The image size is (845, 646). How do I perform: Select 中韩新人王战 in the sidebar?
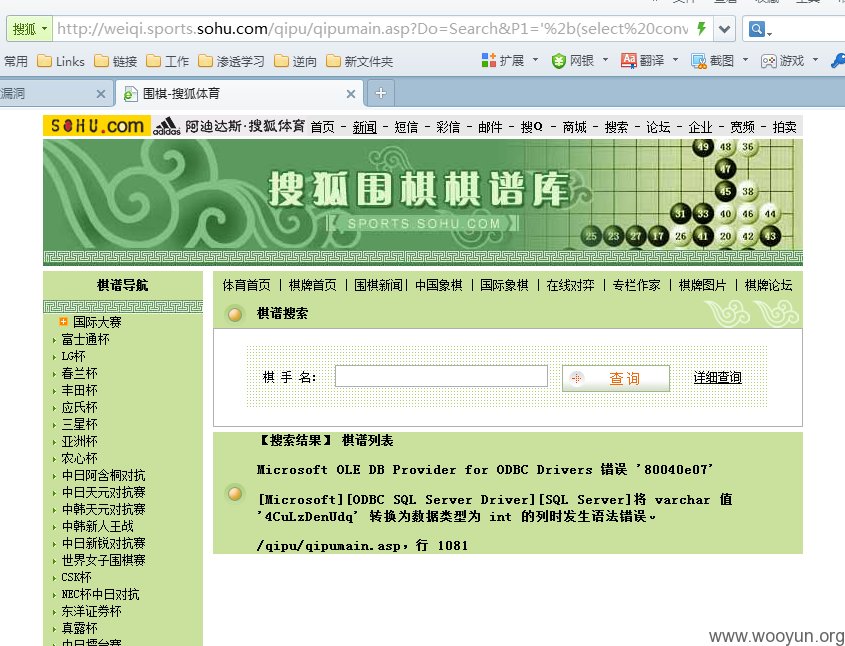pyautogui.click(x=98, y=526)
